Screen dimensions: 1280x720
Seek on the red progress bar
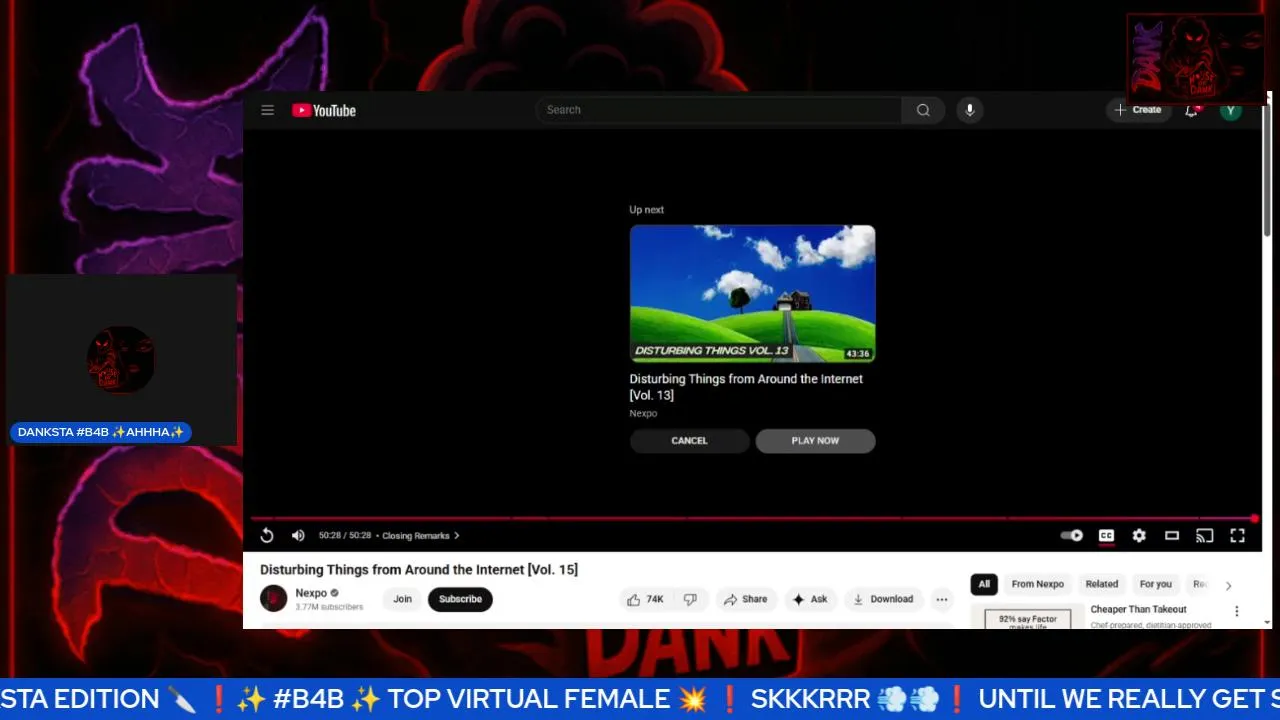[x=752, y=518]
